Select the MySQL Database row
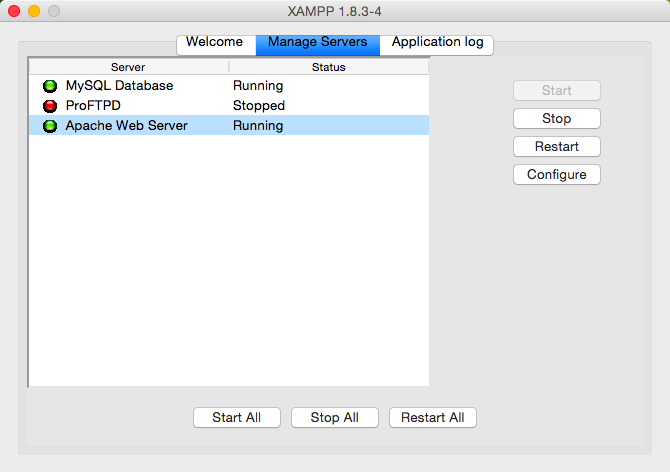The height and width of the screenshot is (472, 670). coord(229,86)
